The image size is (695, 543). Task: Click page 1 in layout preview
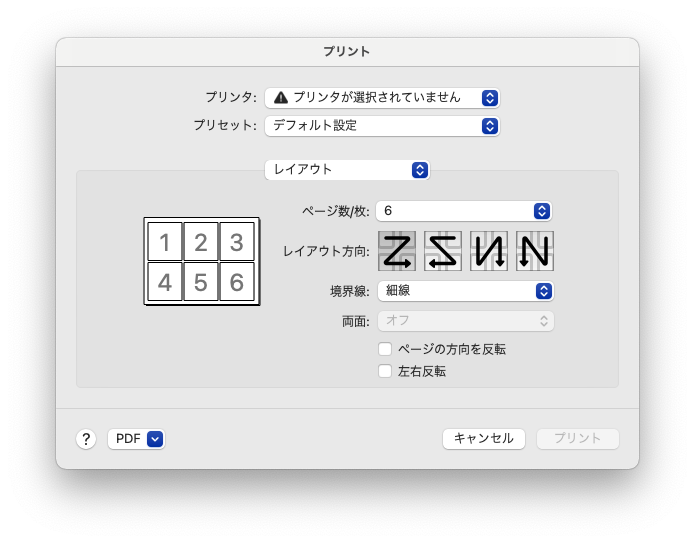pyautogui.click(x=165, y=242)
